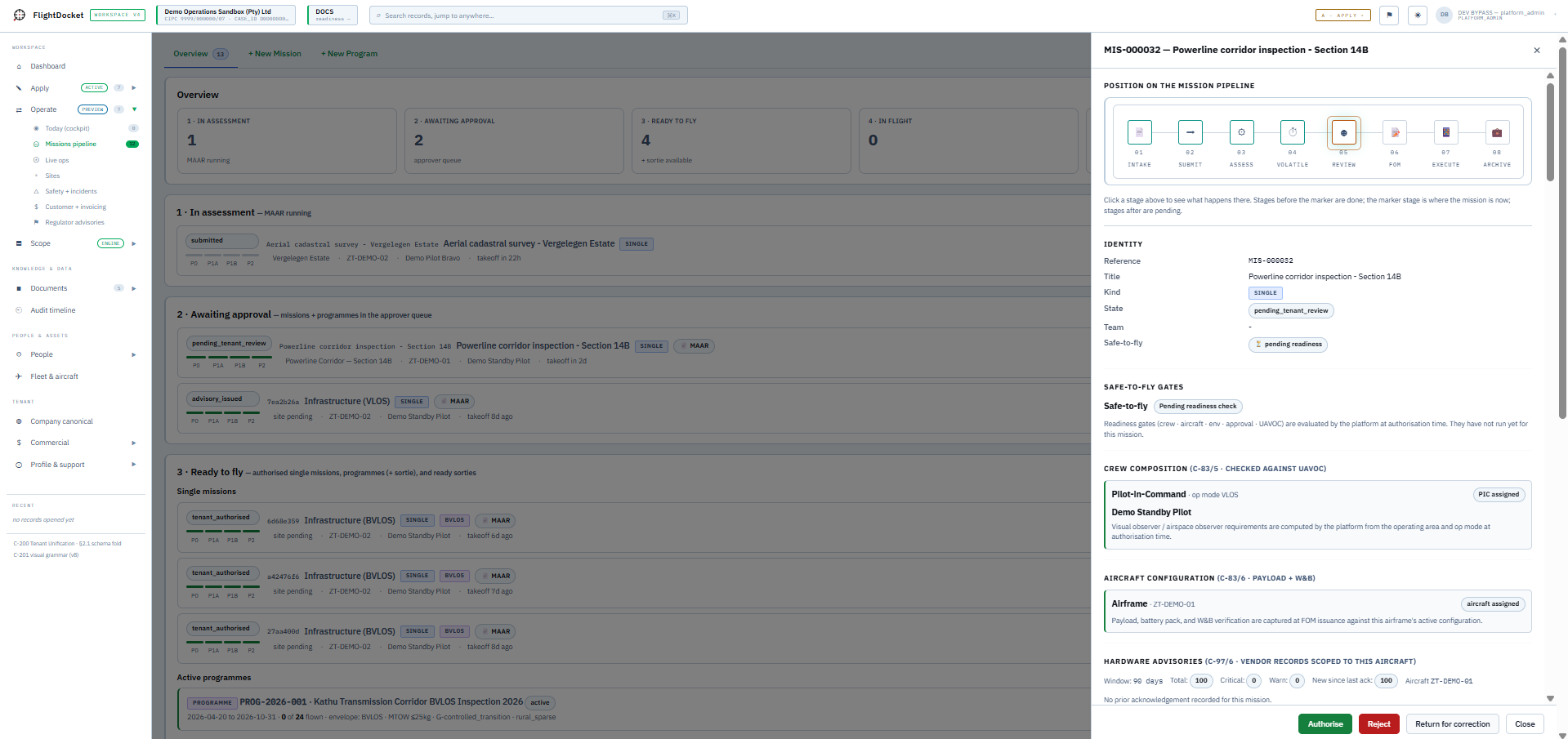Expand the Profile & support arrow
The height and width of the screenshot is (739, 1568).
click(134, 465)
